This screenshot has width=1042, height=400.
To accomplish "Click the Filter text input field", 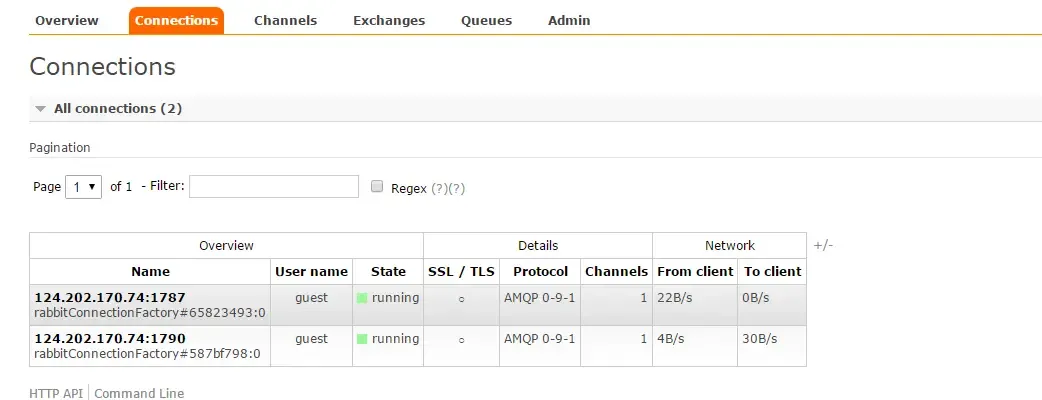I will [273, 187].
